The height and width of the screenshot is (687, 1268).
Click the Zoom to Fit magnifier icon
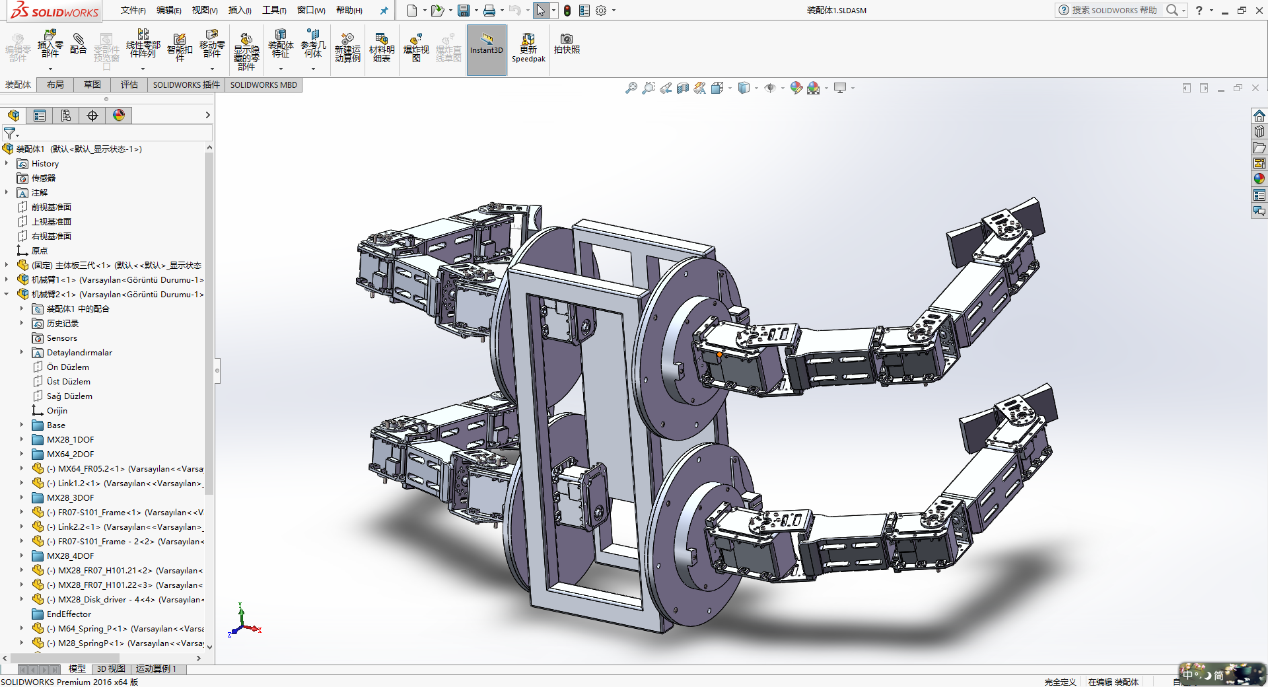631,88
